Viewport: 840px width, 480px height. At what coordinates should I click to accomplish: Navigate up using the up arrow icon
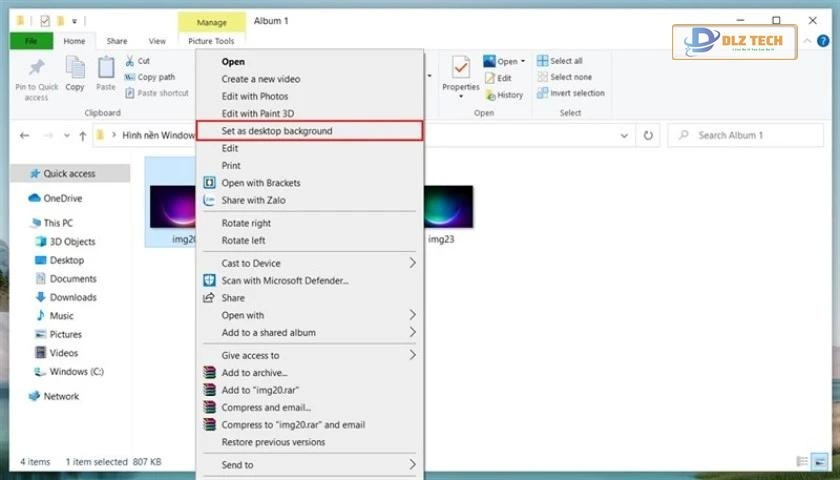coord(82,135)
